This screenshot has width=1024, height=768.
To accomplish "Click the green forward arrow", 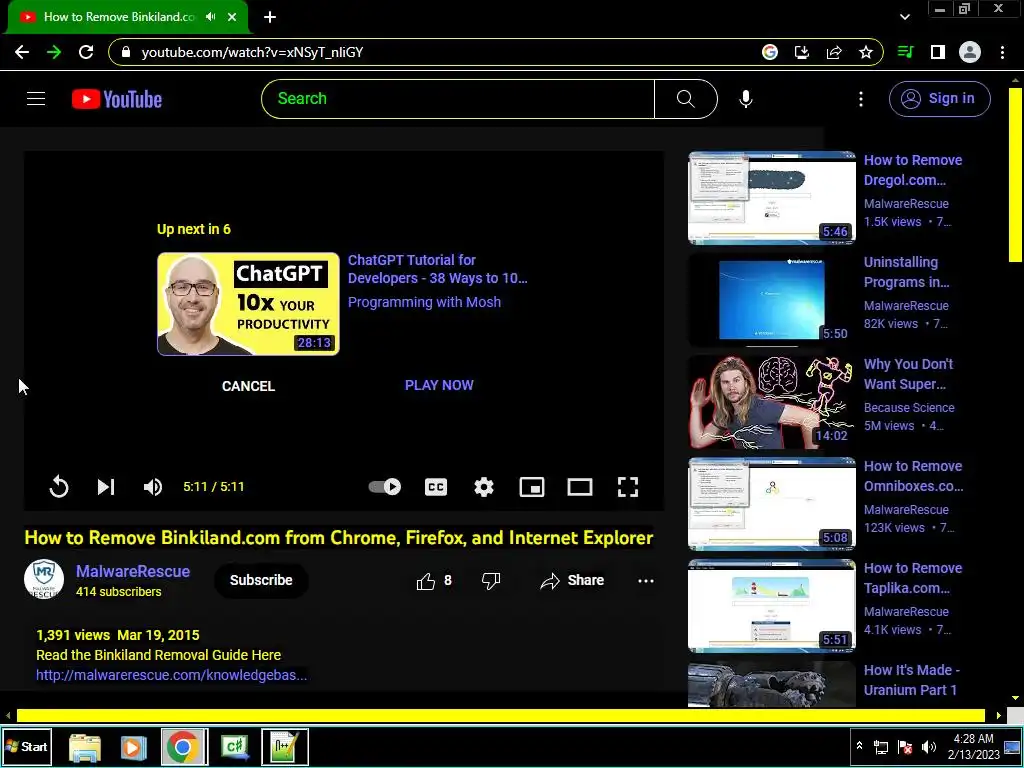I will coord(54,52).
